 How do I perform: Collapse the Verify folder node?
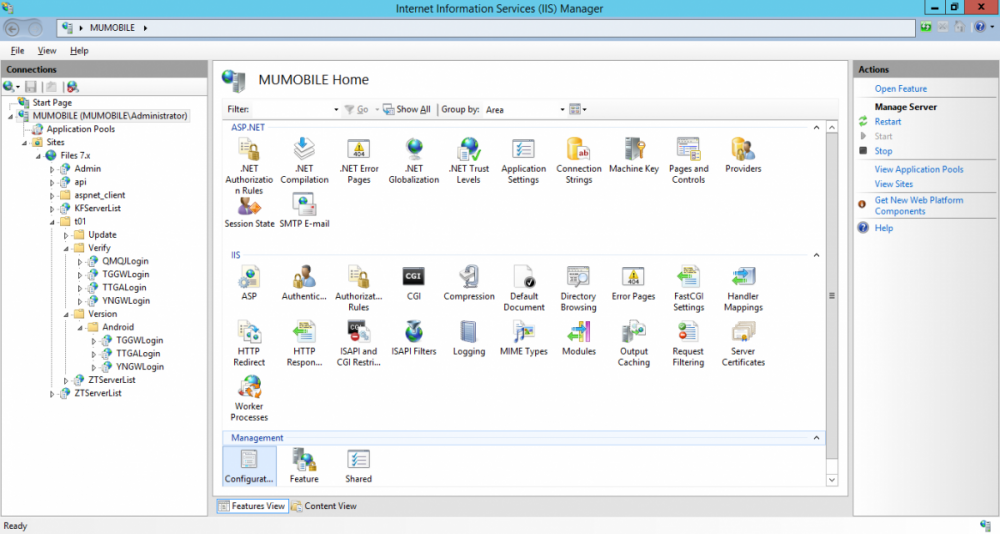tap(66, 248)
